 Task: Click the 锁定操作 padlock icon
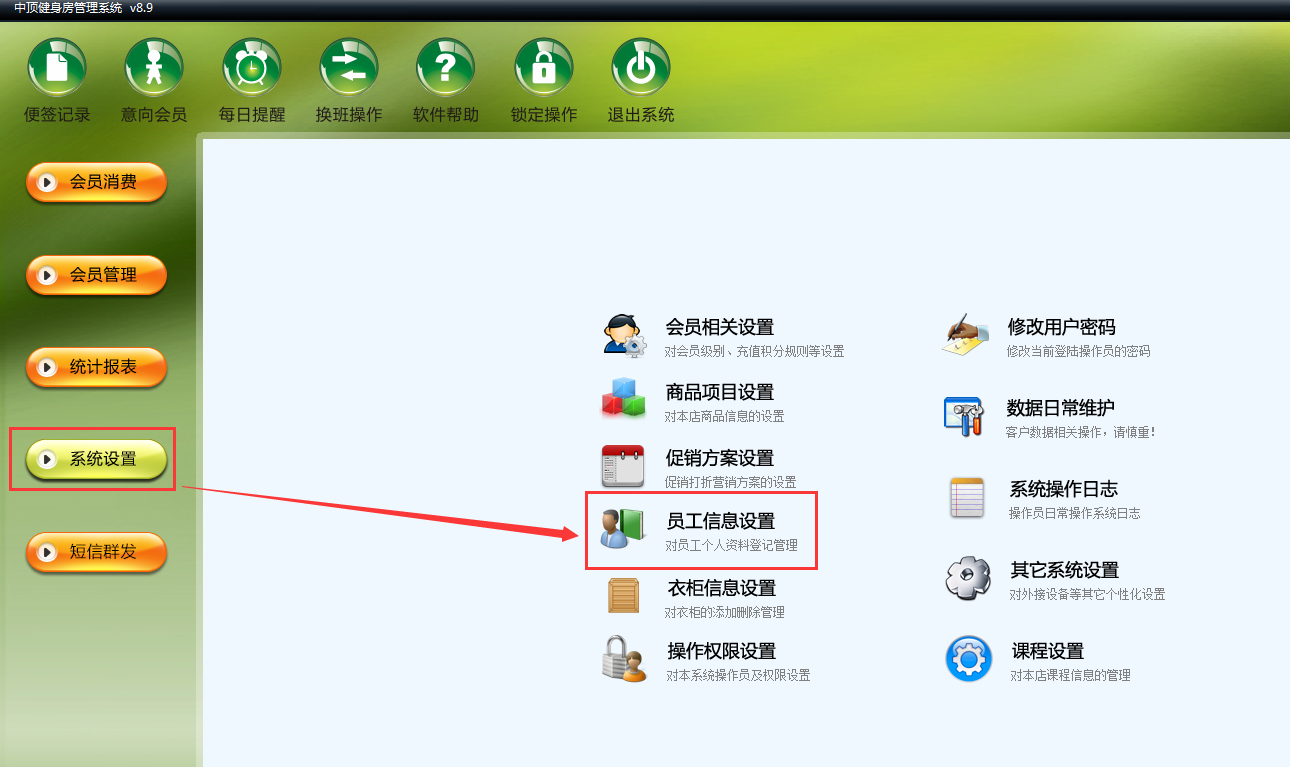544,67
